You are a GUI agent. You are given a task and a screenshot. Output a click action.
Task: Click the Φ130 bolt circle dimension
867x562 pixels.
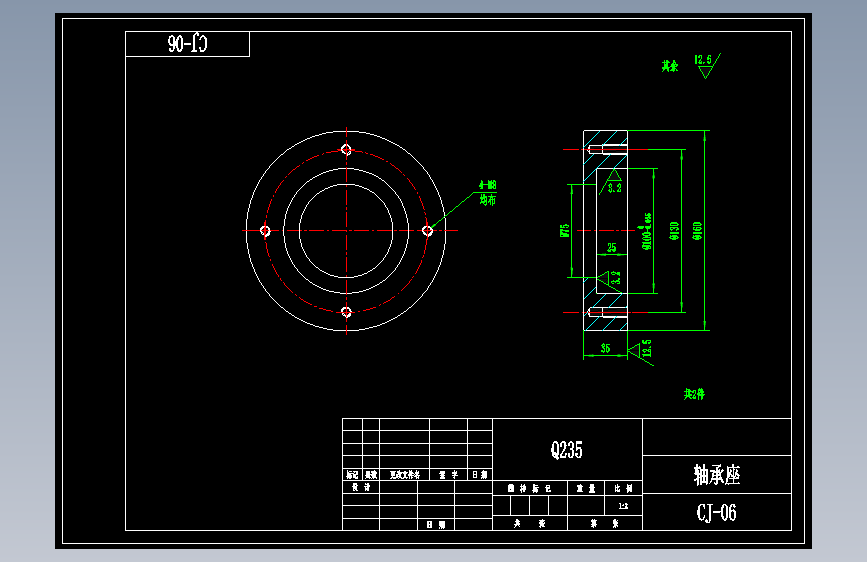click(674, 231)
